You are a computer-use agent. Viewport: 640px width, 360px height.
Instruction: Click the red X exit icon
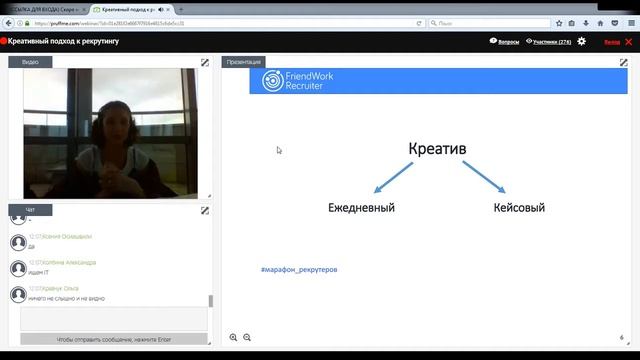pos(629,42)
